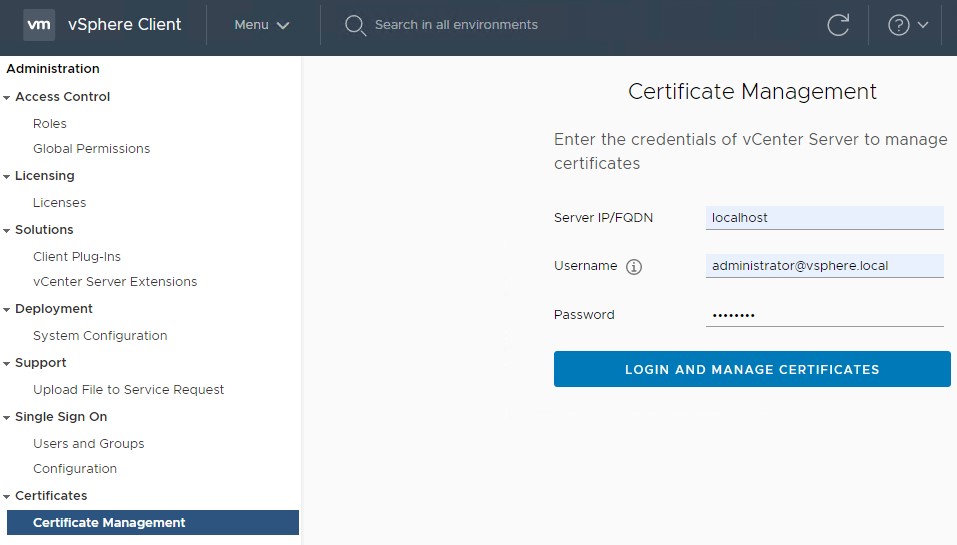Select Certificate Management in sidebar
Screen dimensions: 957x545
tap(153, 522)
